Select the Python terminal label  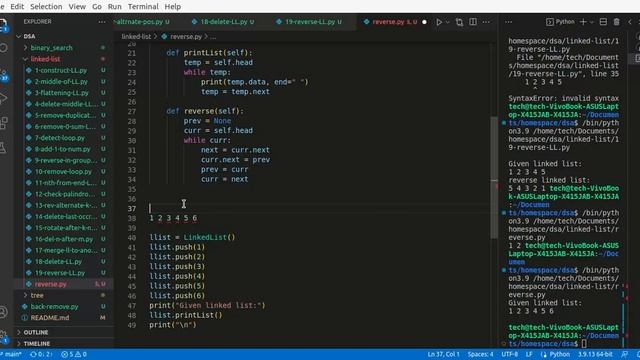coord(560,22)
